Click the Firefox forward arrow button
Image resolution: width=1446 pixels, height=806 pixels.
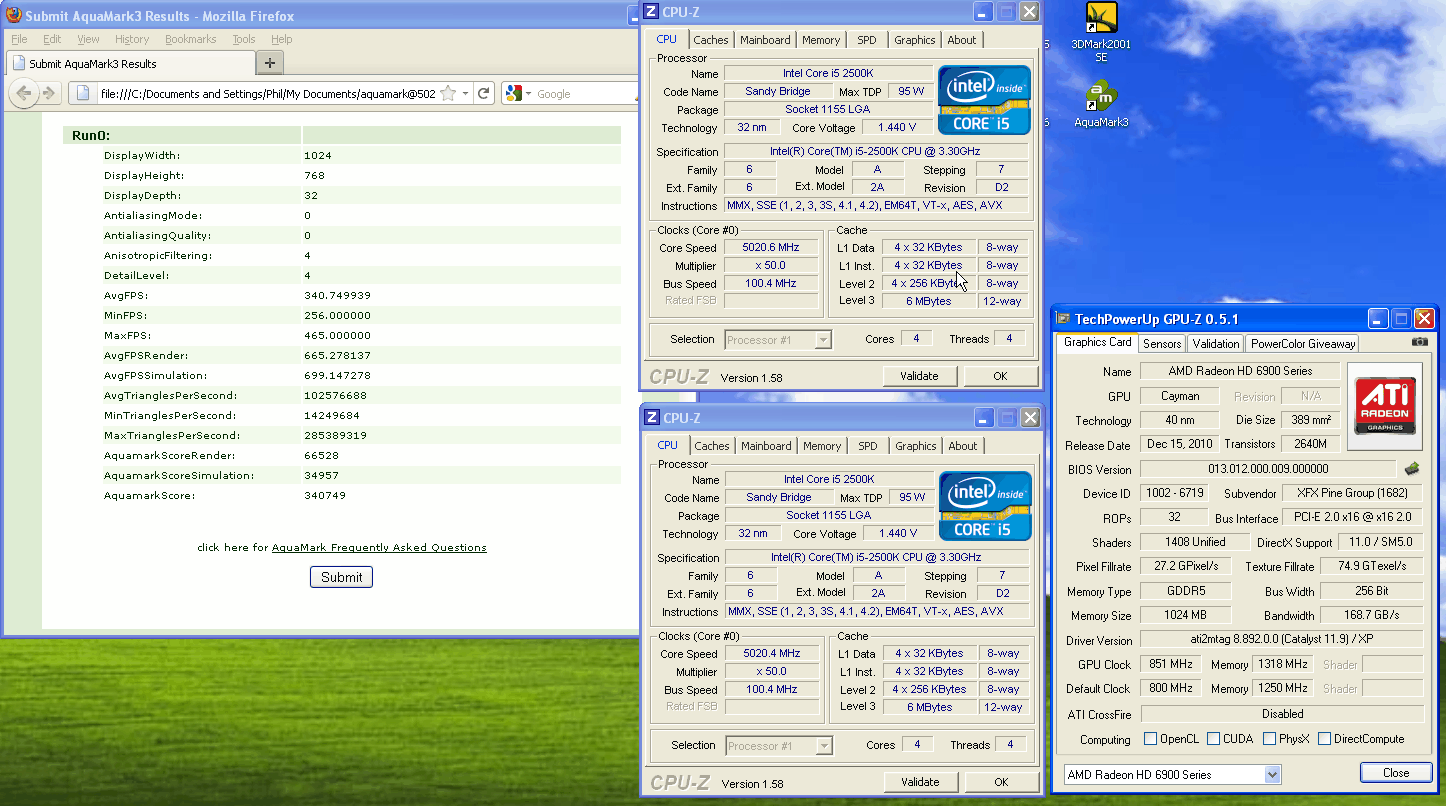[48, 93]
